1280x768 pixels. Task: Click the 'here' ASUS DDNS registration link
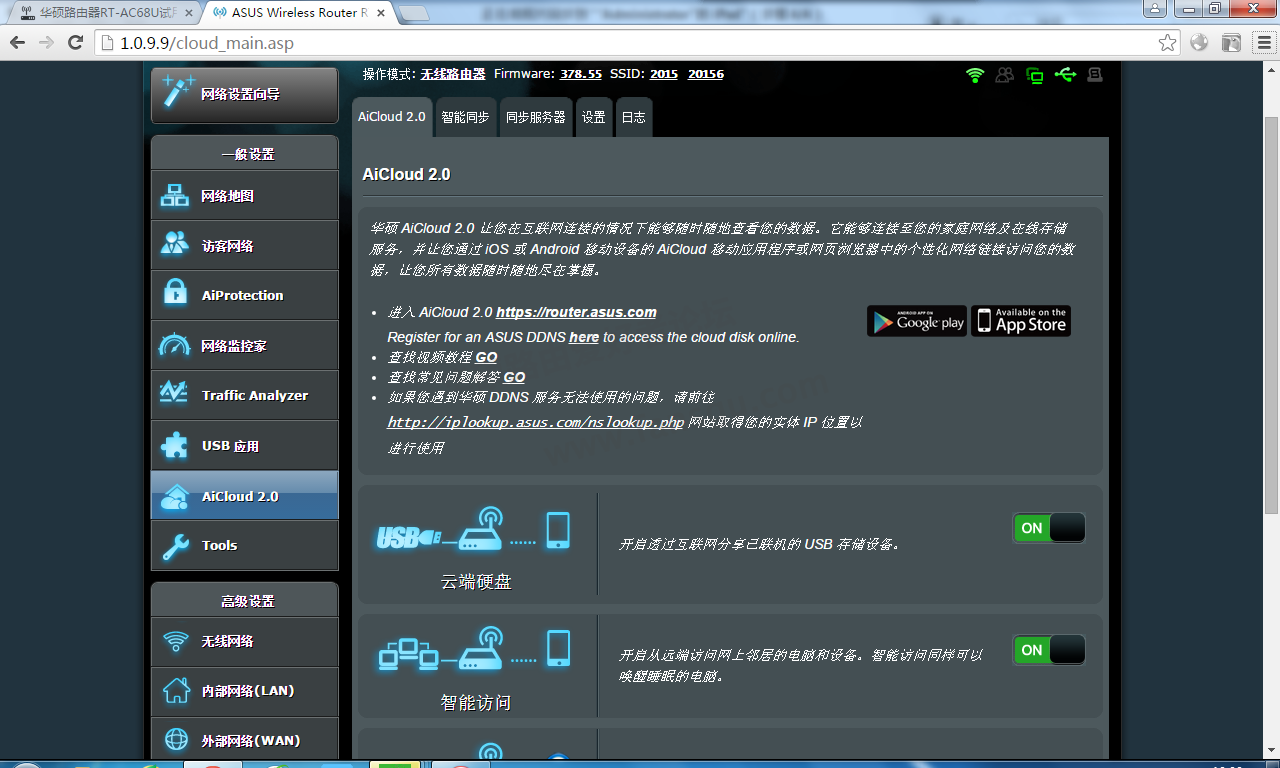[584, 338]
